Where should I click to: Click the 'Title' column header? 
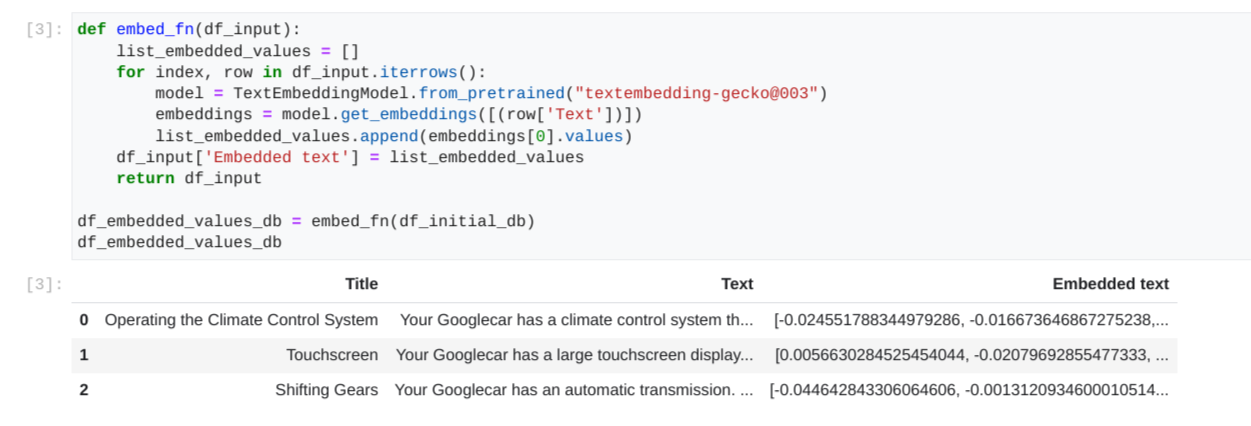[361, 284]
